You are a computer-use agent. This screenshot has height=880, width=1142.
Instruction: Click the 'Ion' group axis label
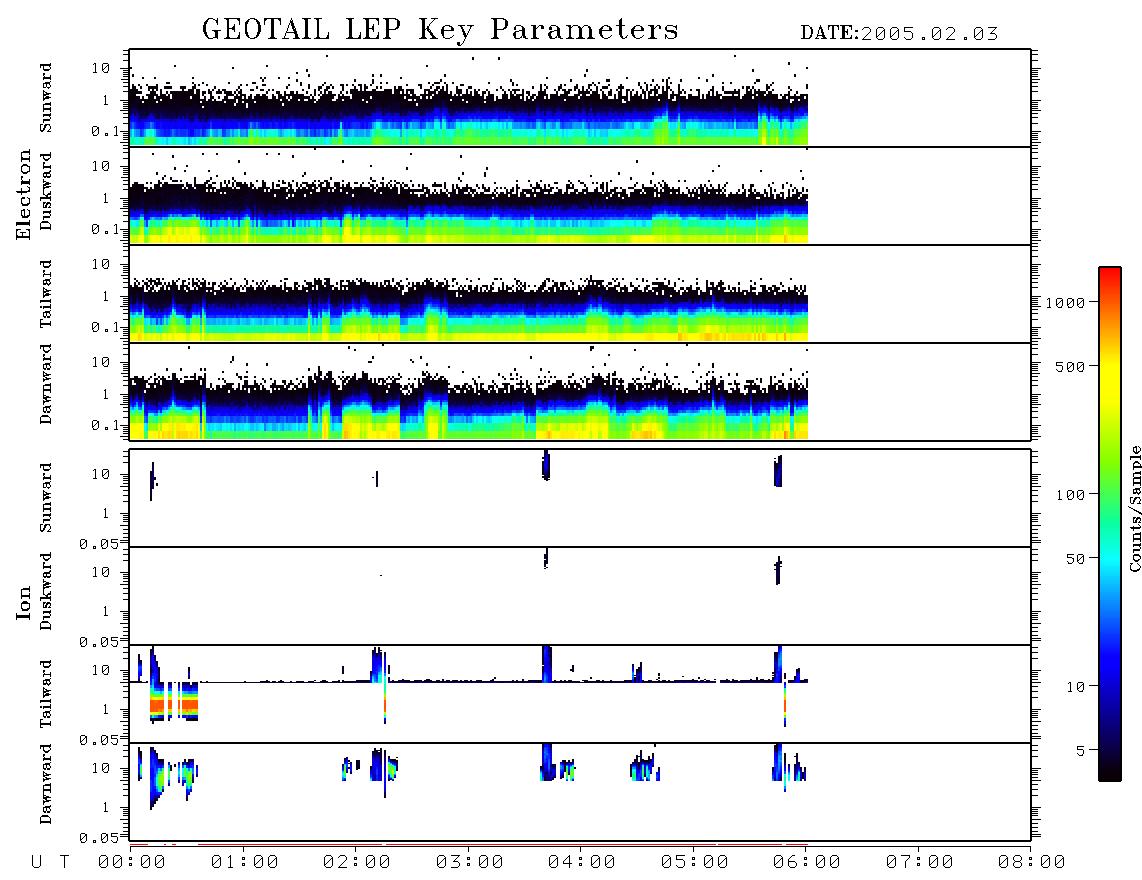click(x=23, y=602)
